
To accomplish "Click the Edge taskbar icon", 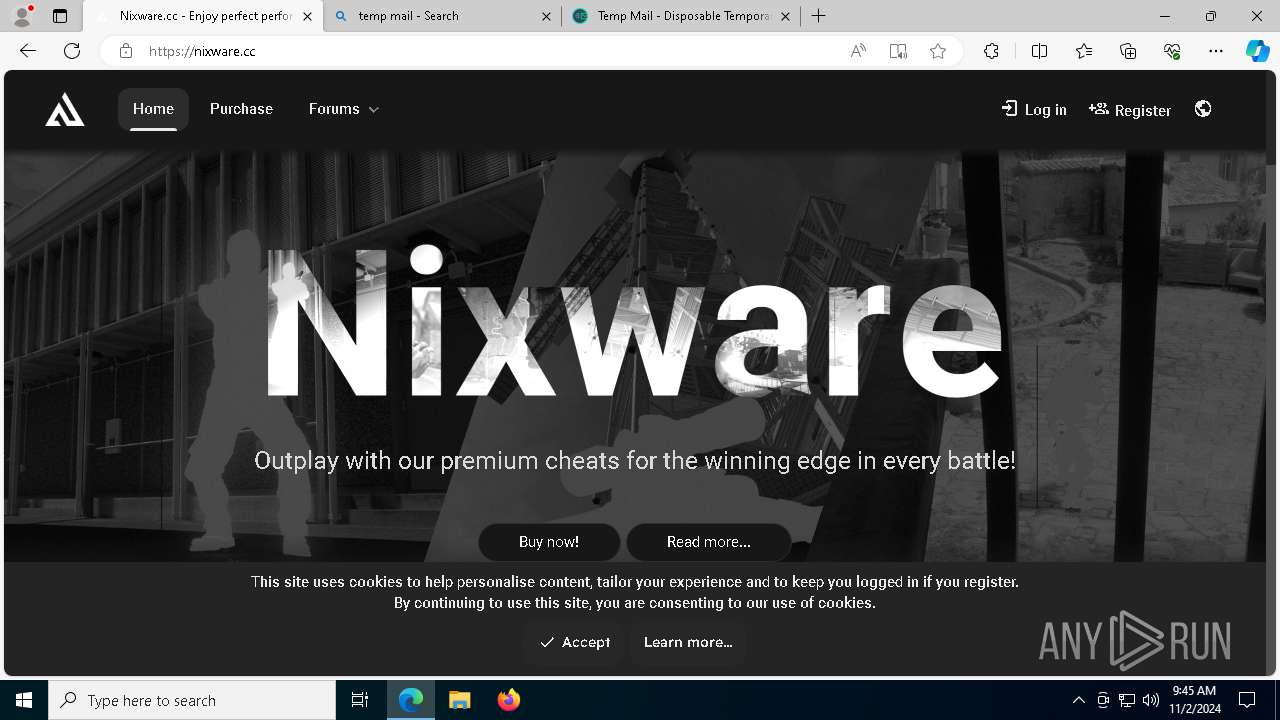I will click(411, 700).
